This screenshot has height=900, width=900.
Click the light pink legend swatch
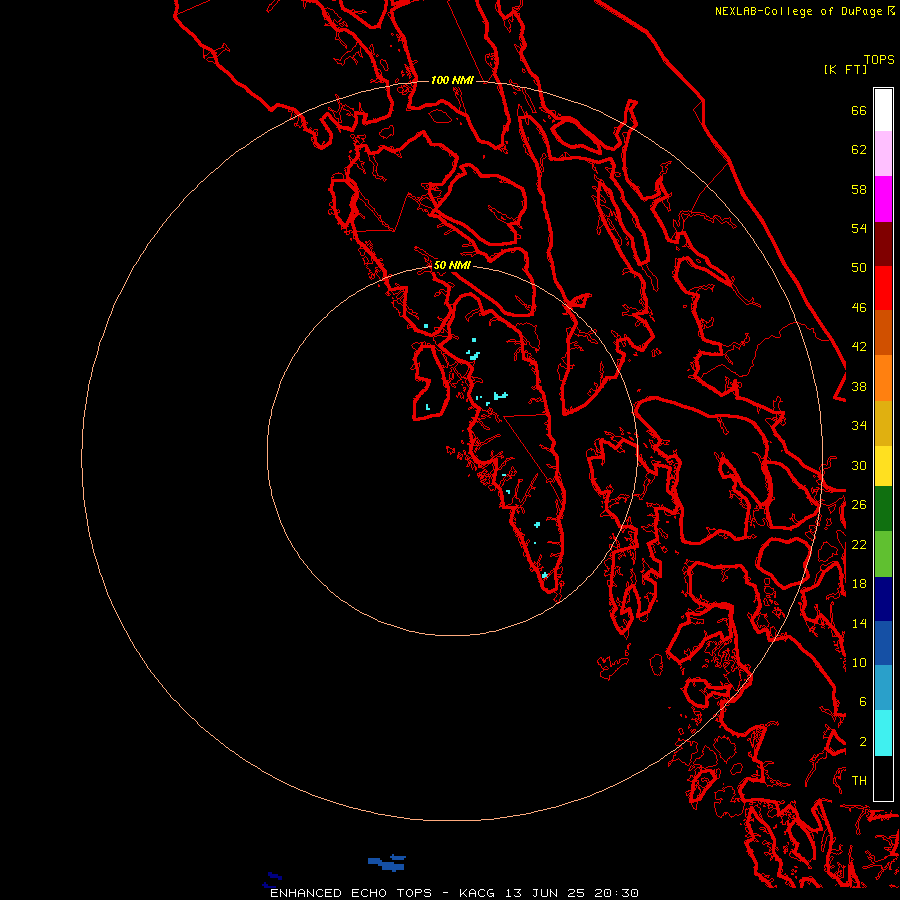coord(883,154)
